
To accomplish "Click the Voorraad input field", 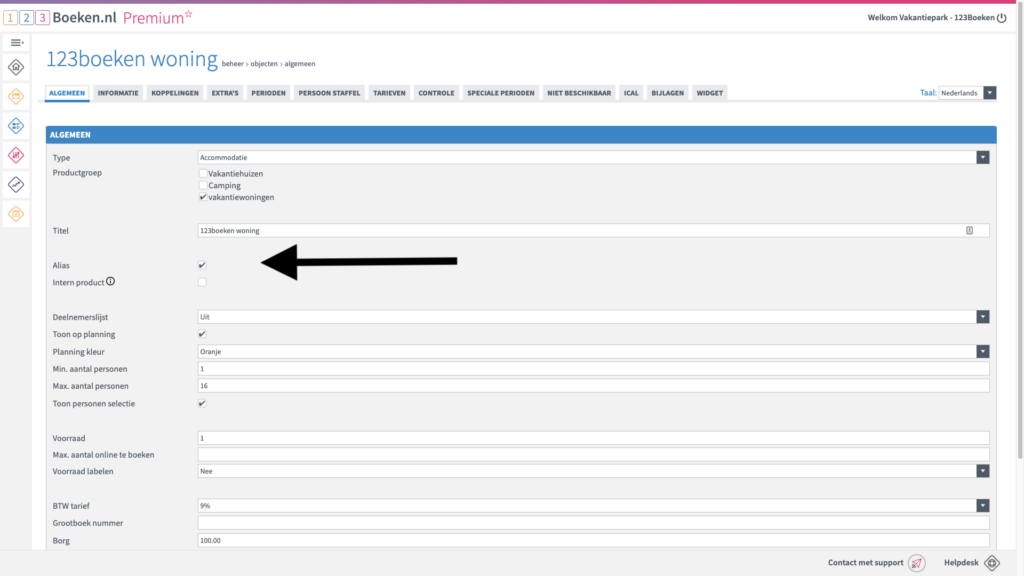I will click(594, 438).
